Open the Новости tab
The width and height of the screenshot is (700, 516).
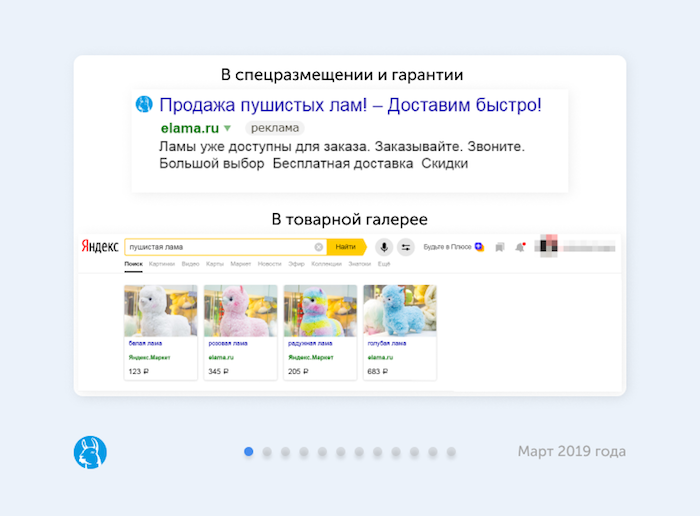coord(270,264)
